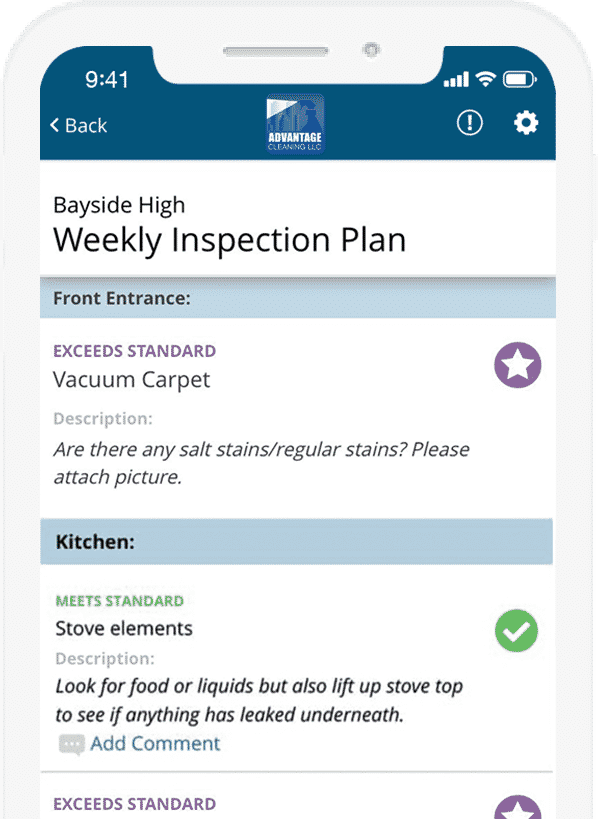This screenshot has height=819, width=598.
Task: Click the Back chevron arrow
Action: point(54,125)
